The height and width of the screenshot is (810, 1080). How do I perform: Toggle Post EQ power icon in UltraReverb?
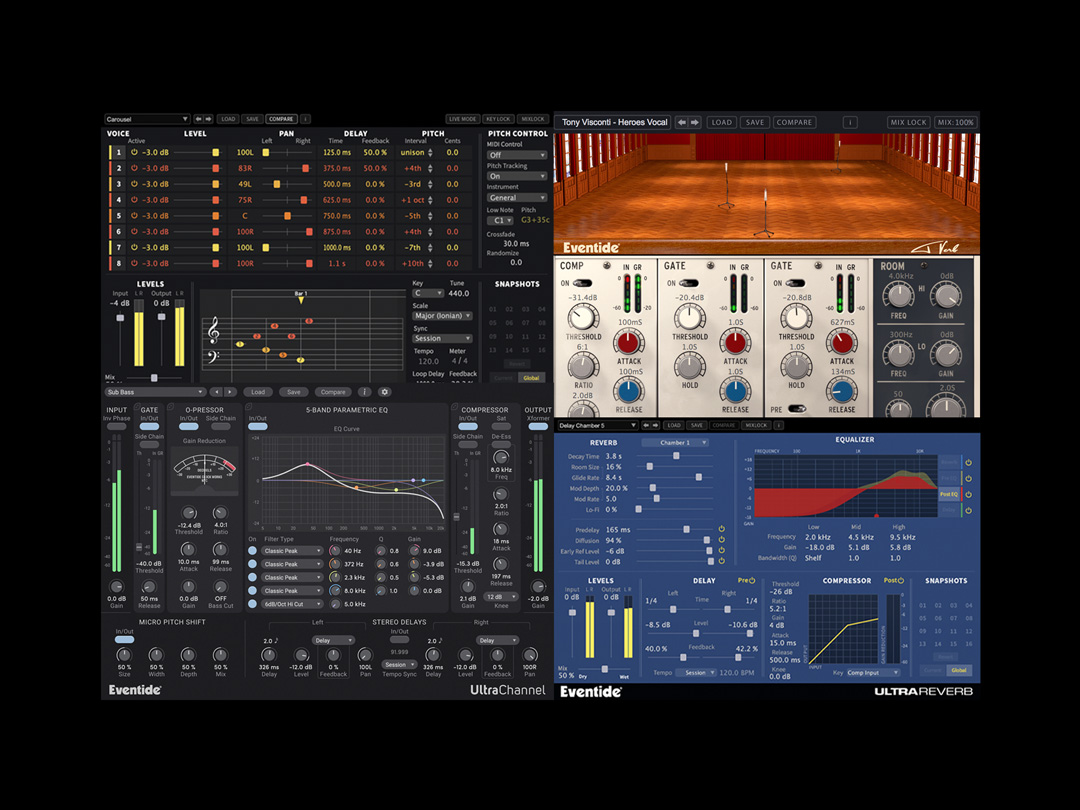(x=968, y=494)
